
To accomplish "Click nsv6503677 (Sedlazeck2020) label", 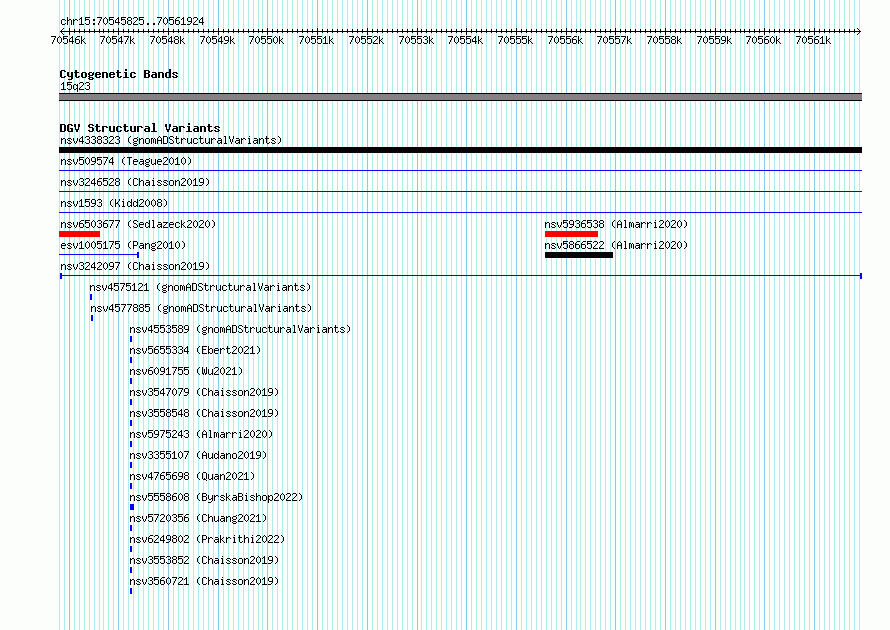I will pyautogui.click(x=138, y=224).
